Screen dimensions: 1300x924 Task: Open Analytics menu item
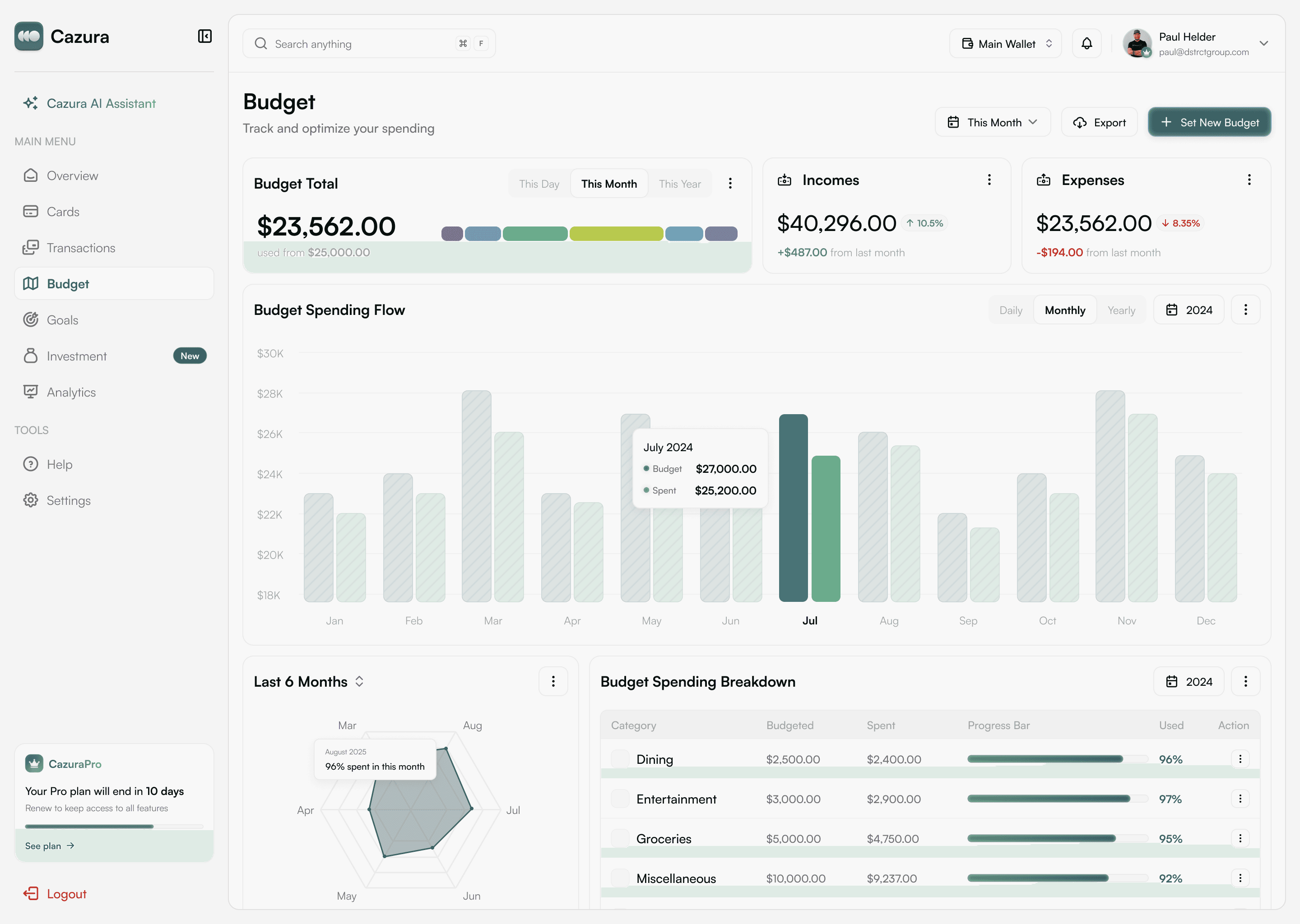click(x=114, y=392)
